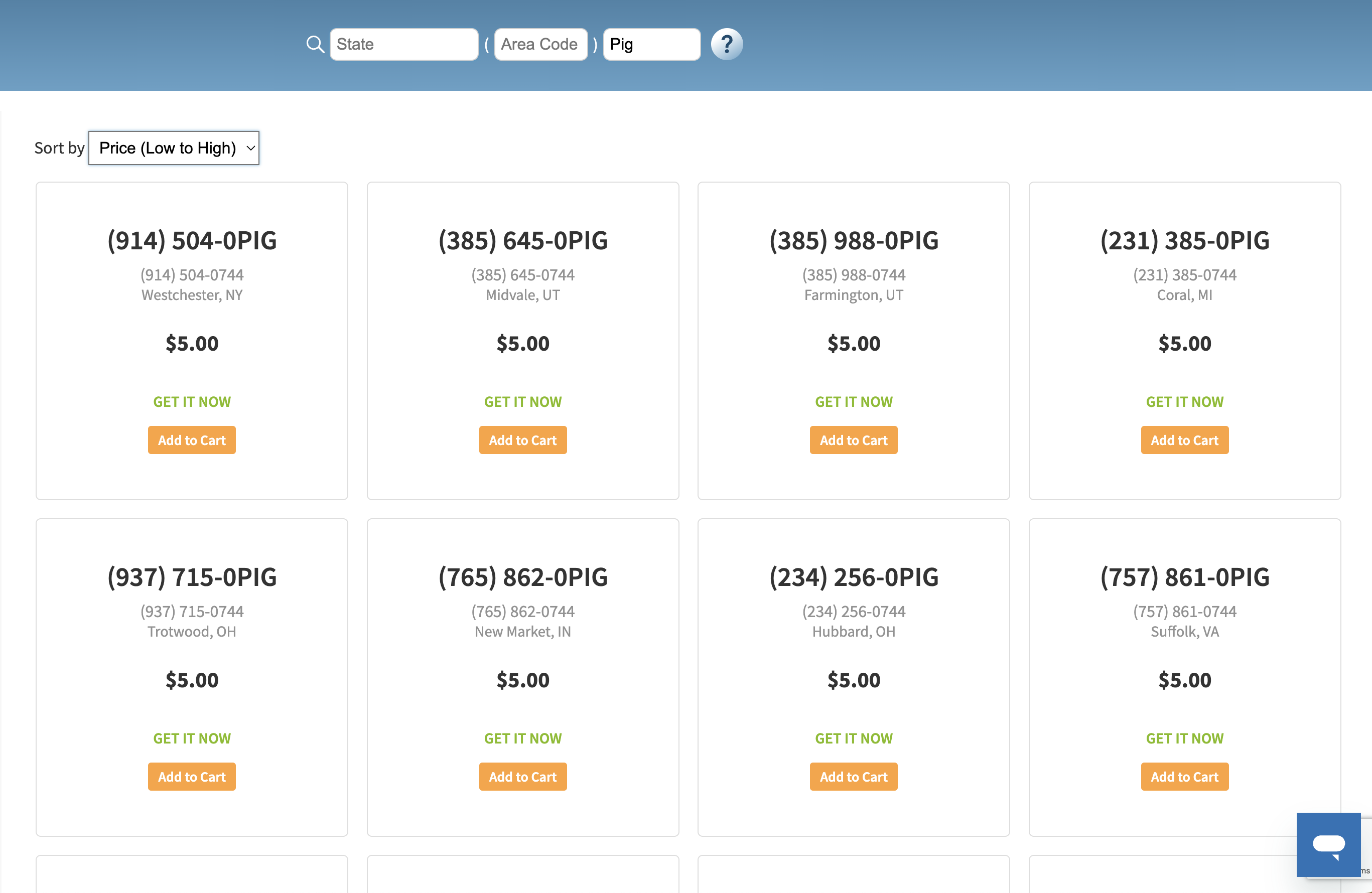Viewport: 1372px width, 893px height.
Task: Click the Trotwood, OH location text
Action: tap(192, 632)
